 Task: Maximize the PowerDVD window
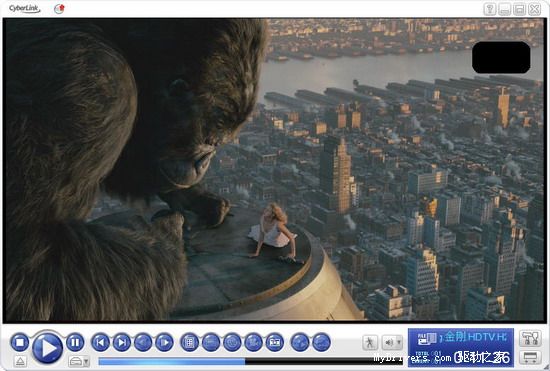[x=519, y=9]
